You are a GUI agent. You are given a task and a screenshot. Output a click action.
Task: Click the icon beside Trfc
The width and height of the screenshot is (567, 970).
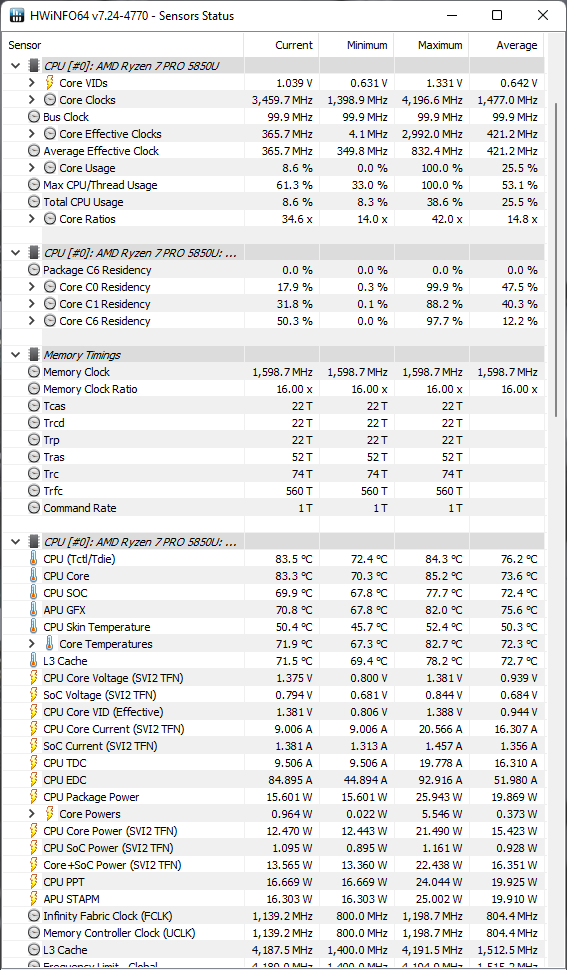point(34,491)
